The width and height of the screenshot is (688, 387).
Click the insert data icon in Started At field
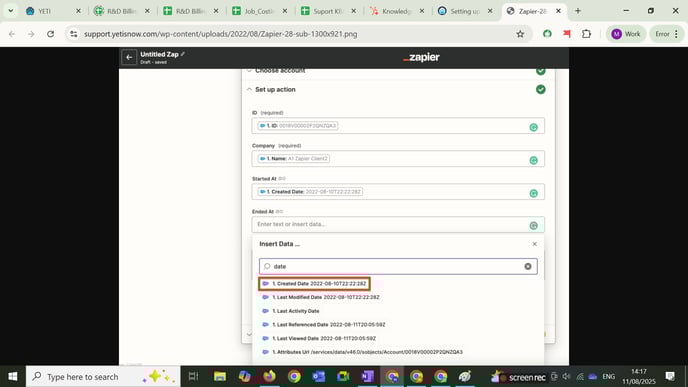tap(534, 194)
